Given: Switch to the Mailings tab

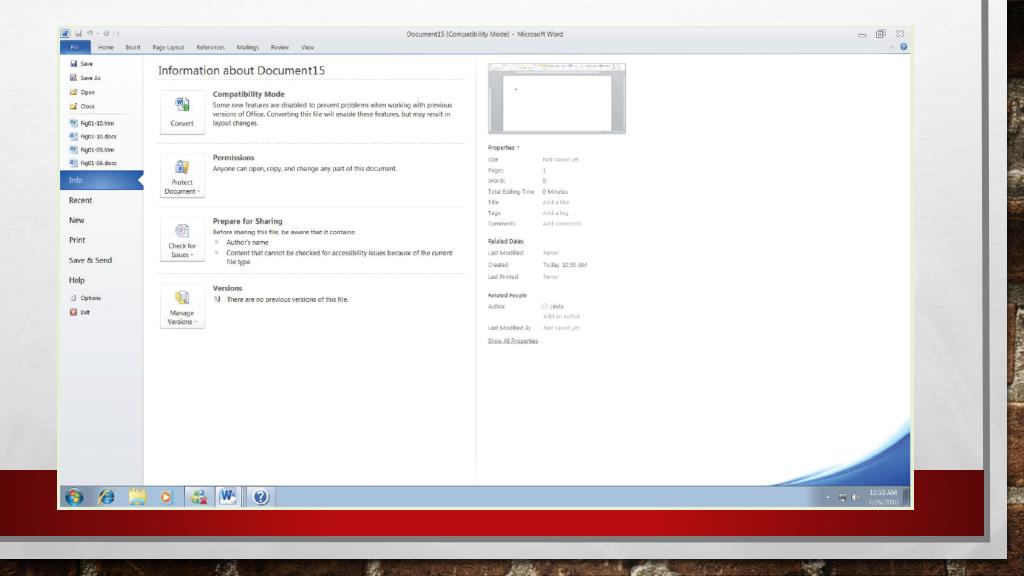Looking at the screenshot, I should 248,47.
